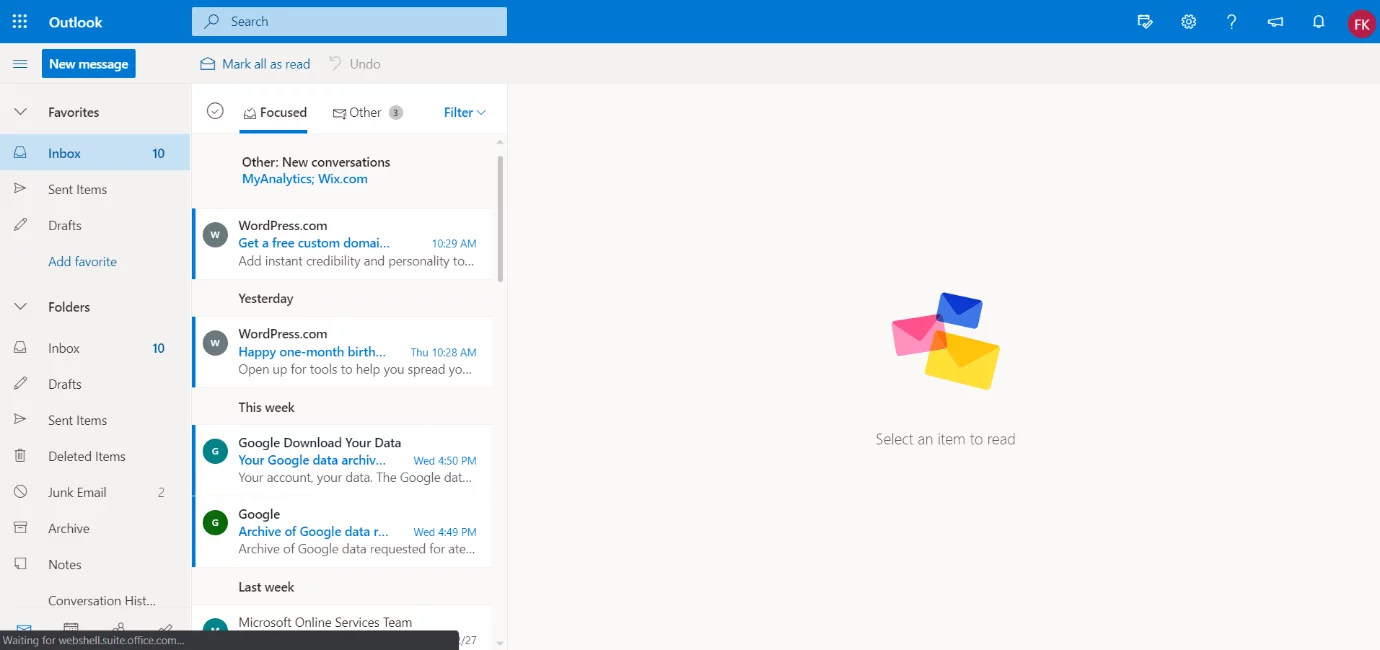Click the Inbox tray icon under Folders
1380x650 pixels.
click(x=20, y=348)
